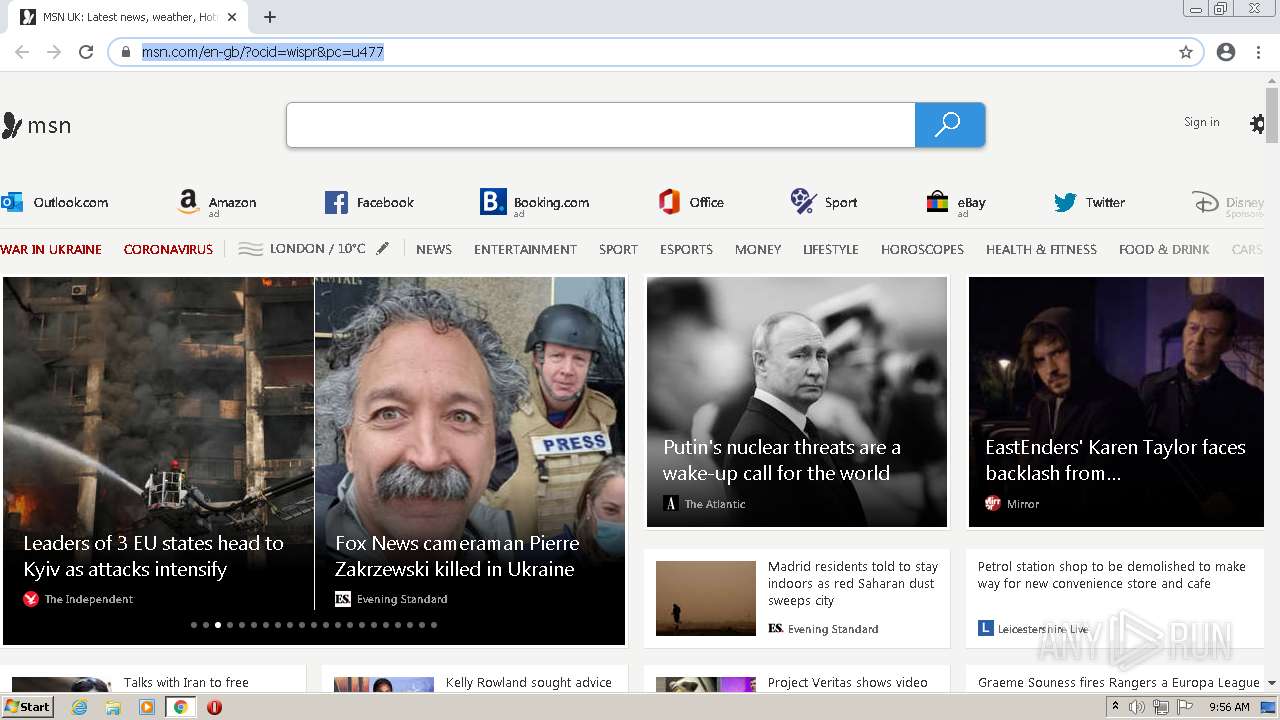1280x720 pixels.
Task: Click the London weather wind icon
Action: (251, 249)
